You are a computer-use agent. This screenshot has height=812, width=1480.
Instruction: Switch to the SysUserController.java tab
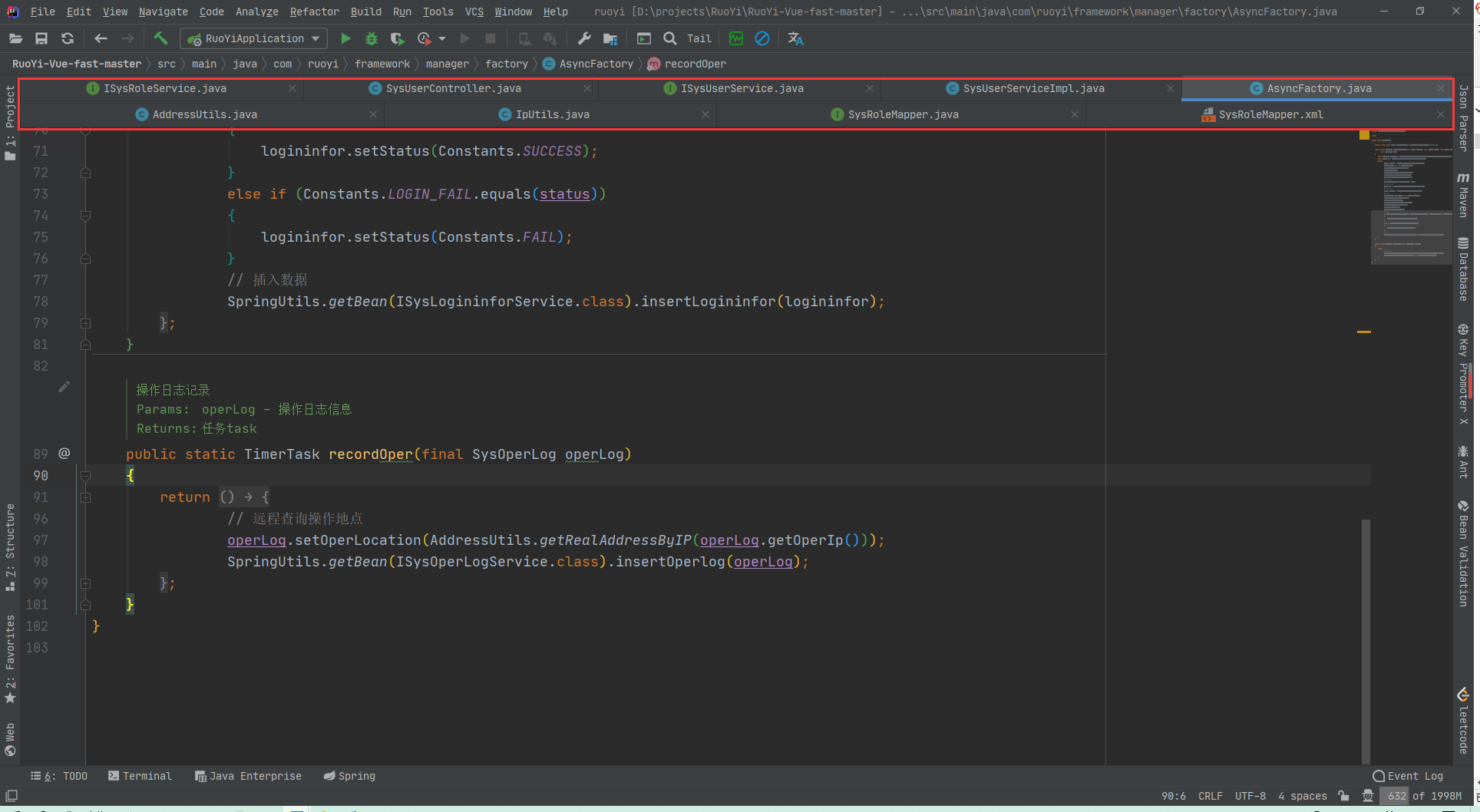tap(453, 88)
